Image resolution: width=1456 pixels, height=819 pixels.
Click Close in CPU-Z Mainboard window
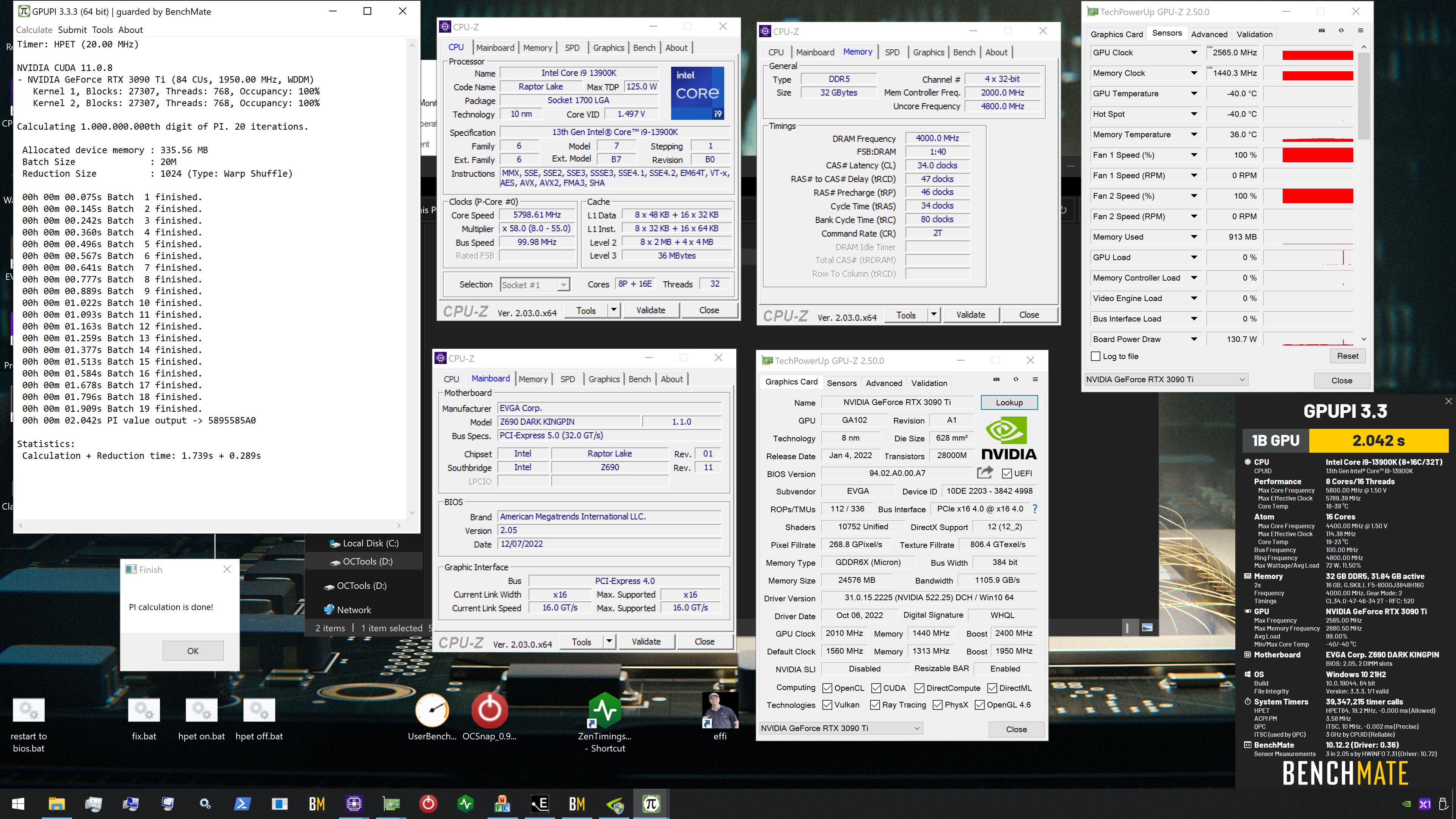pyautogui.click(x=704, y=642)
